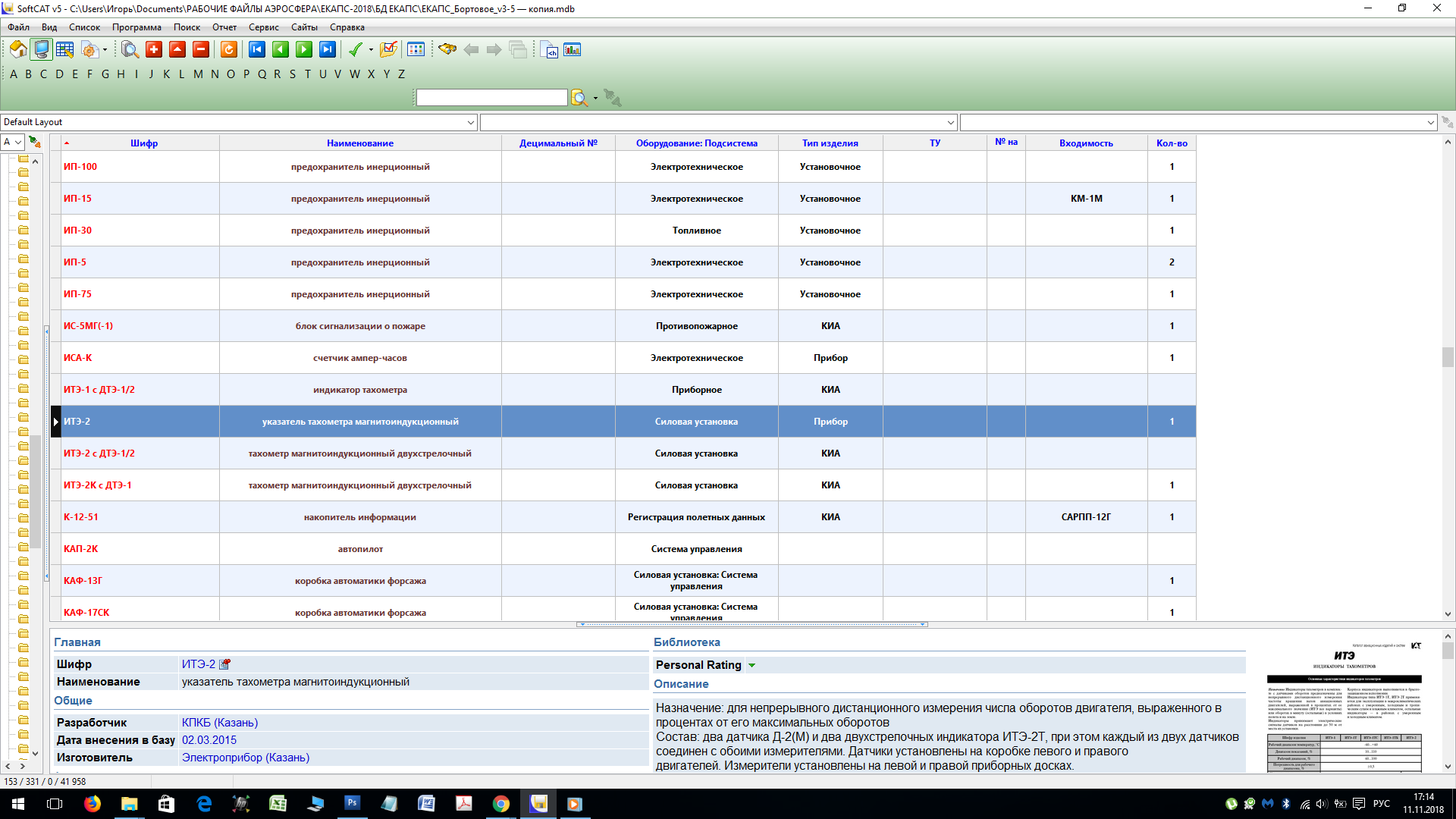Image resolution: width=1456 pixels, height=819 pixels.
Task: Select the ИСА-К row
Action: 623,358
